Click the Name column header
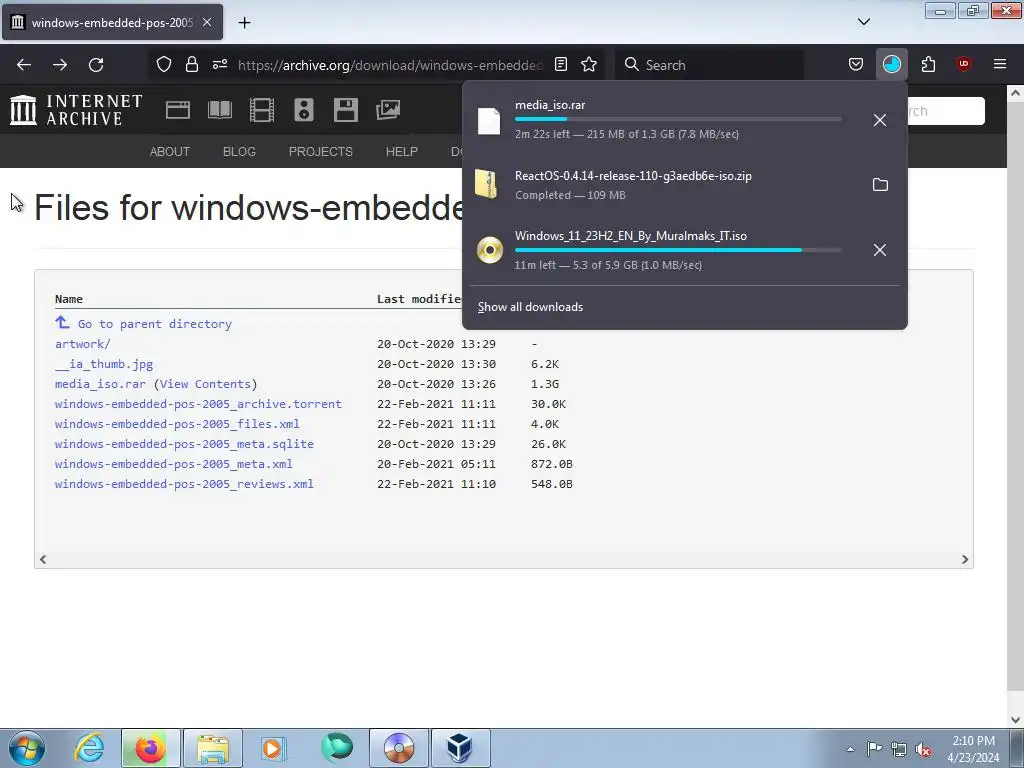Screen dimensions: 1024x768 tap(69, 299)
